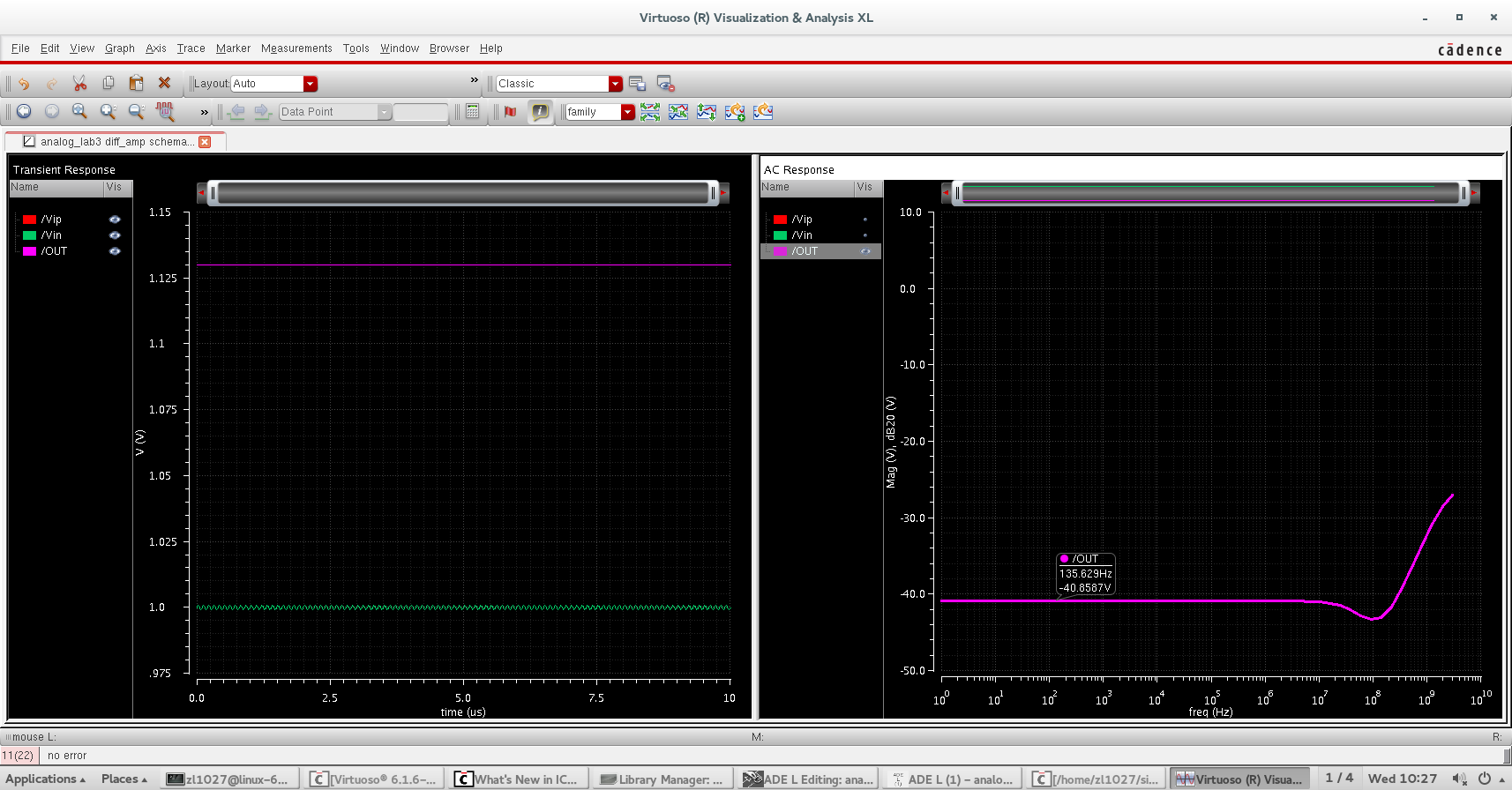Toggle /Vin visibility in Transient Response

115,235
